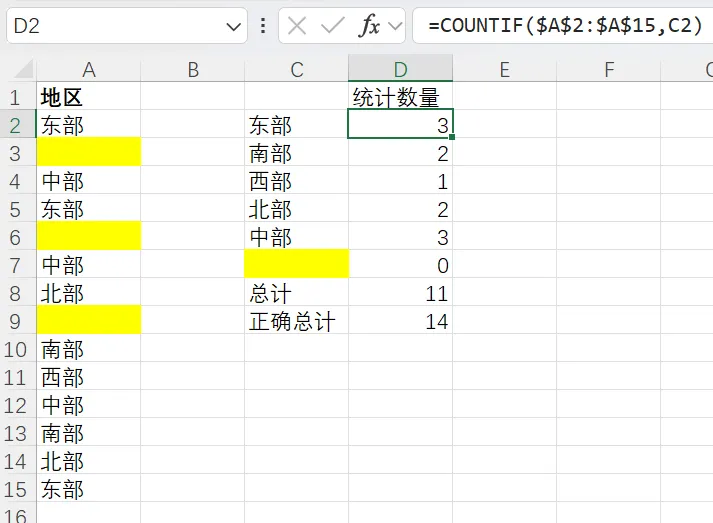The height and width of the screenshot is (523, 713).
Task: Click cell A5 containing 东部
Action: click(89, 210)
